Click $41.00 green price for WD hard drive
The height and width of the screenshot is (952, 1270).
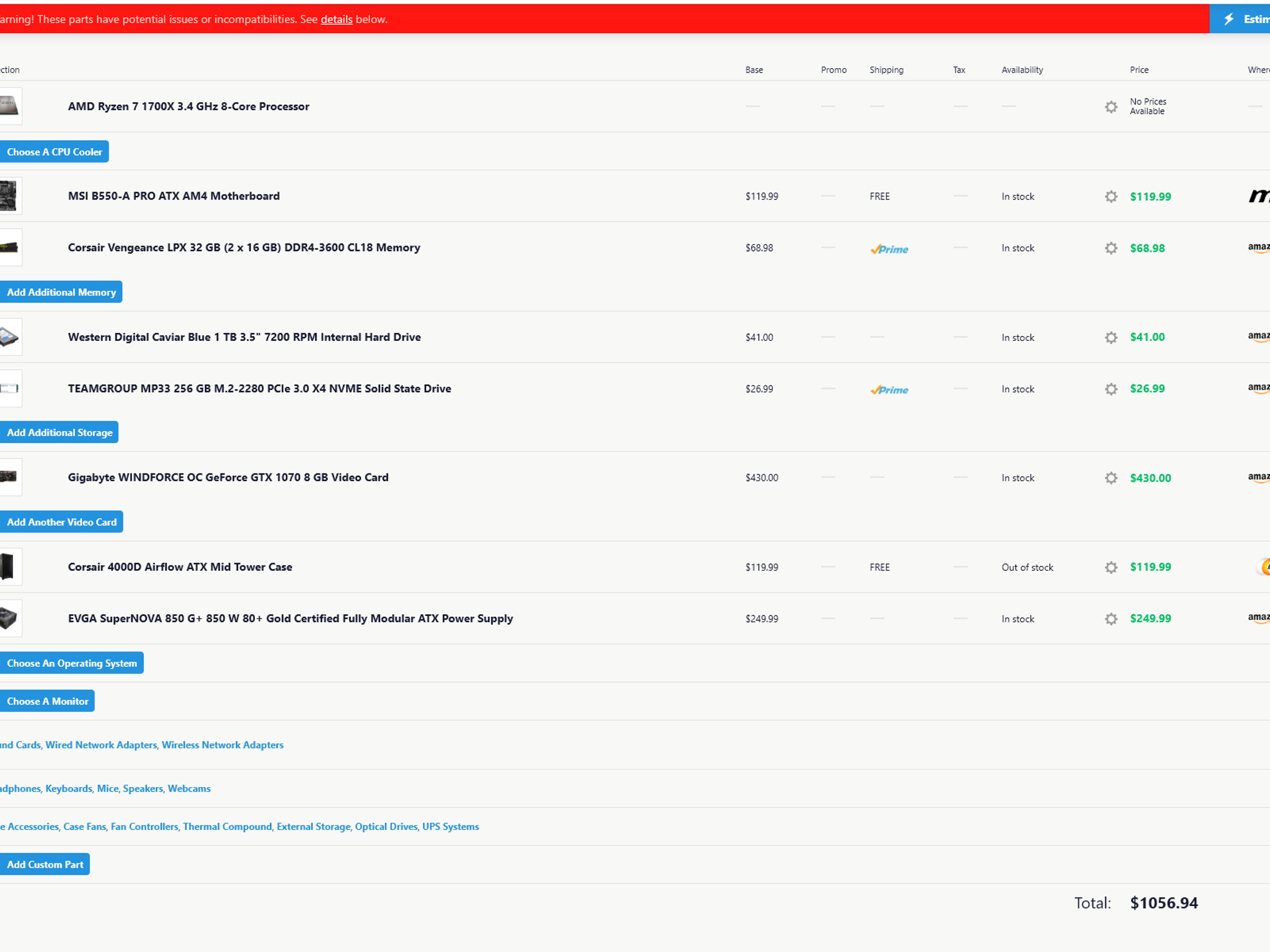[x=1147, y=337]
